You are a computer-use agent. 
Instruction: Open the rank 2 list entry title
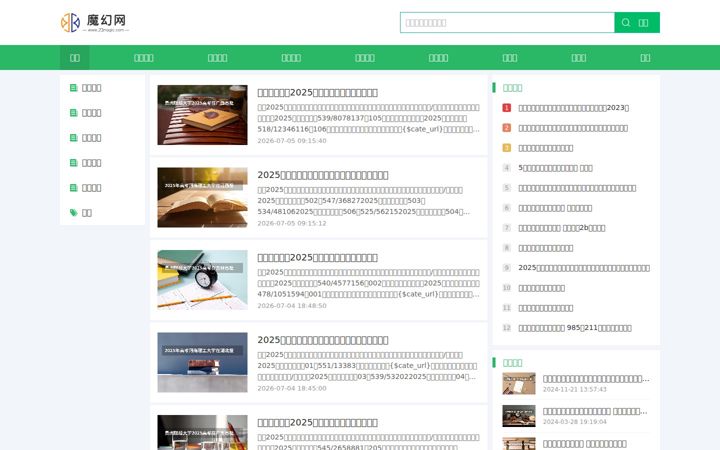coord(573,128)
